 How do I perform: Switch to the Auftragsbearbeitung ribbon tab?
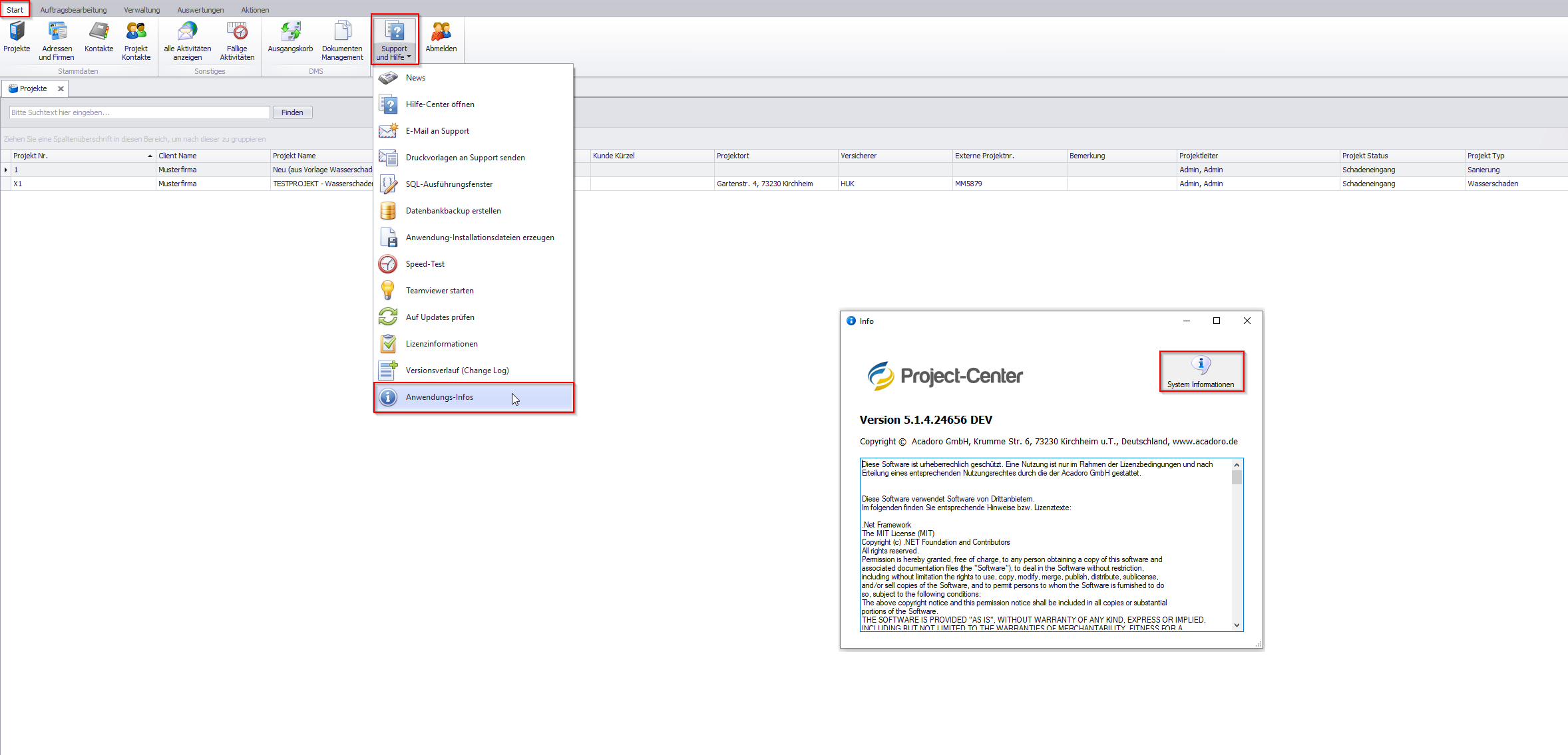point(73,10)
